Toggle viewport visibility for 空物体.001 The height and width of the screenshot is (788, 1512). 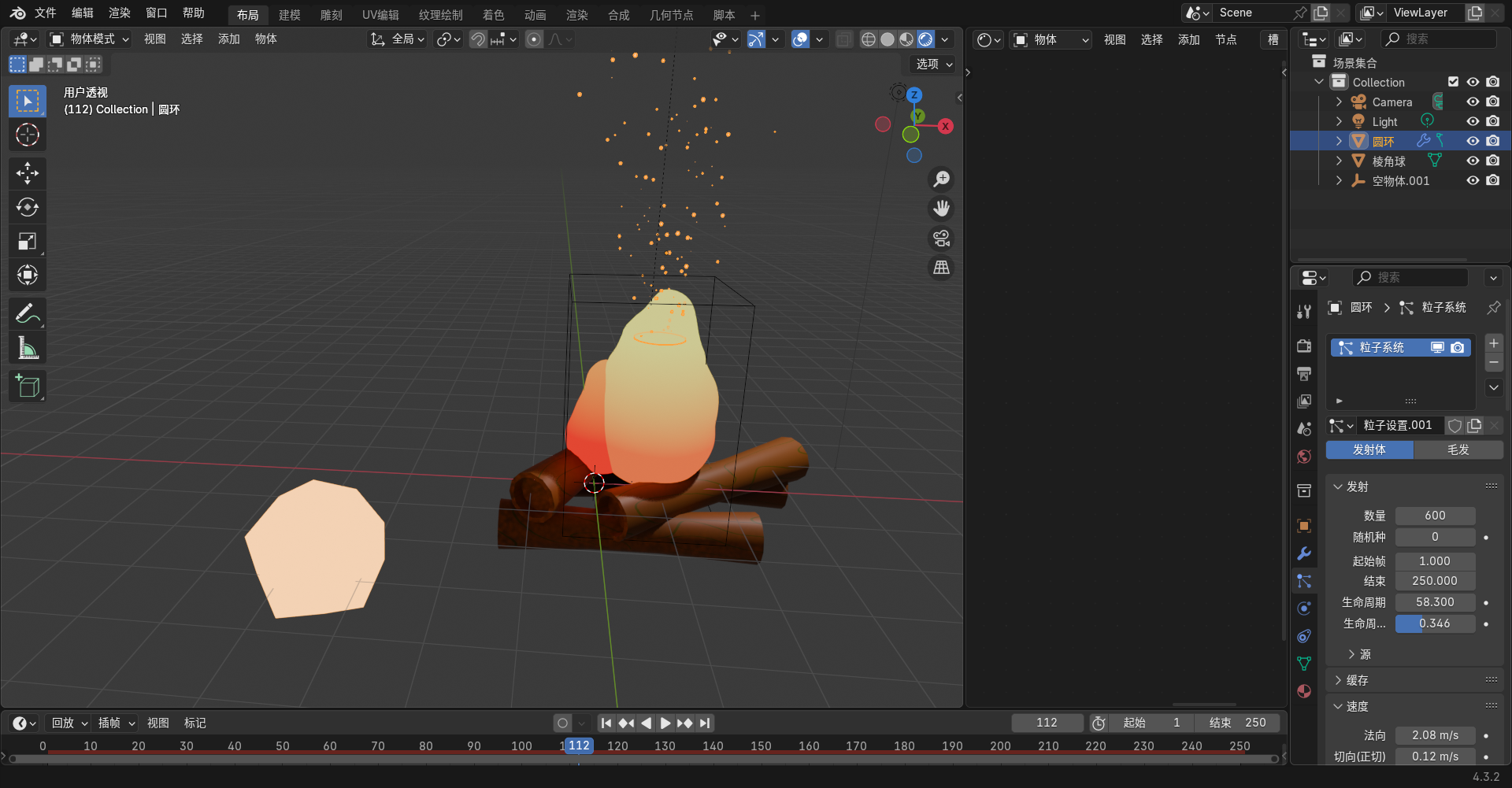[x=1473, y=180]
